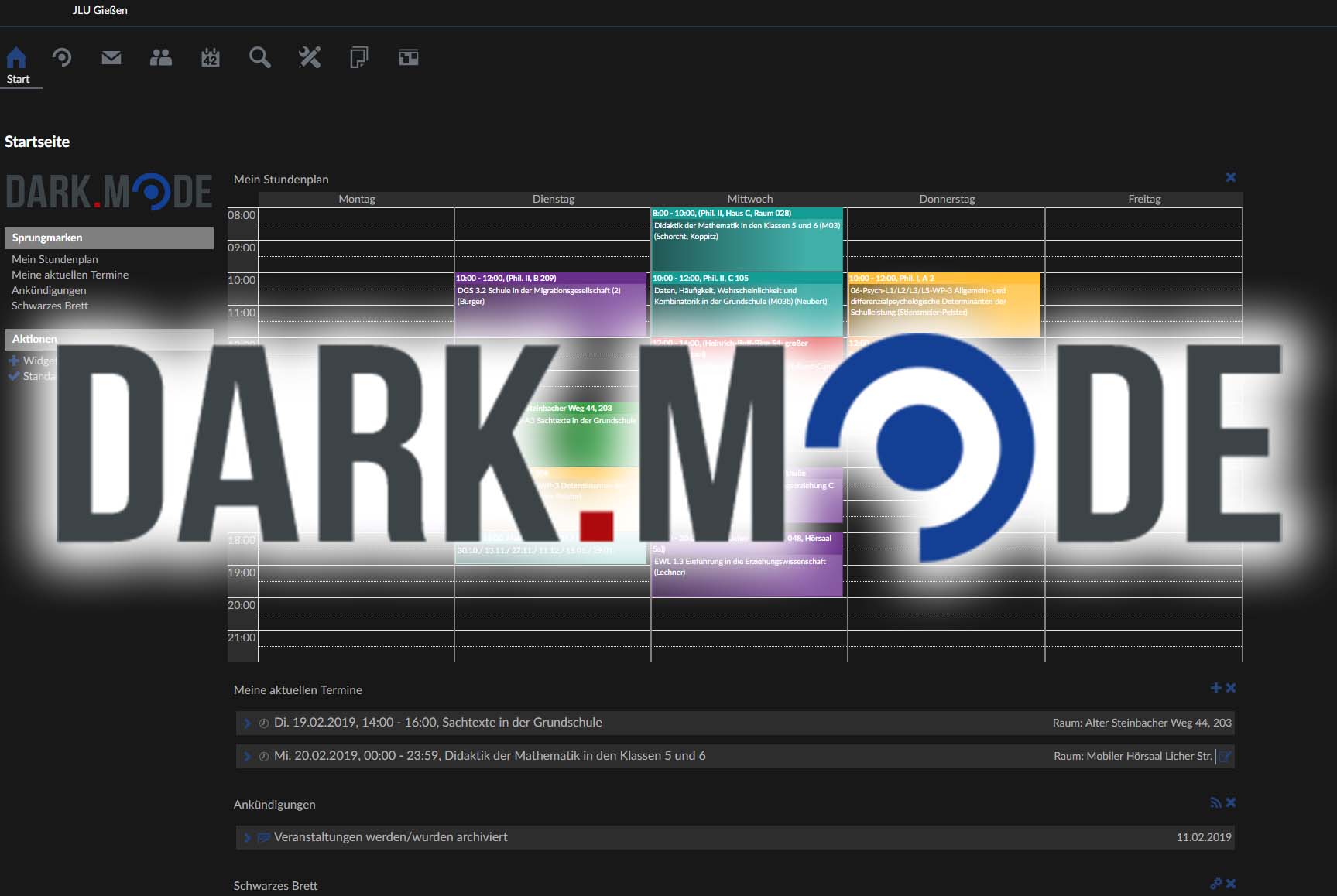1337x896 pixels.
Task: Click the Start tab label
Action: (x=19, y=79)
